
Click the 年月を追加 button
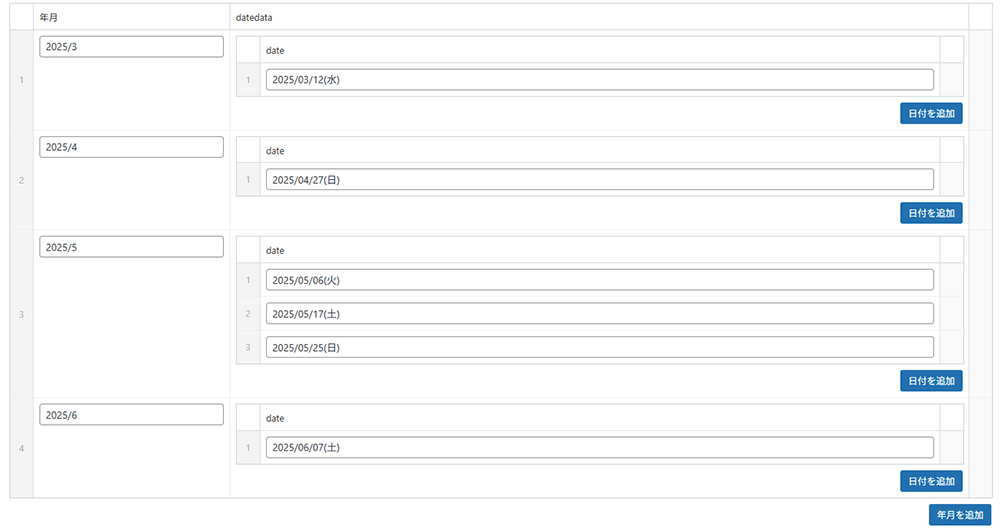coord(960,515)
